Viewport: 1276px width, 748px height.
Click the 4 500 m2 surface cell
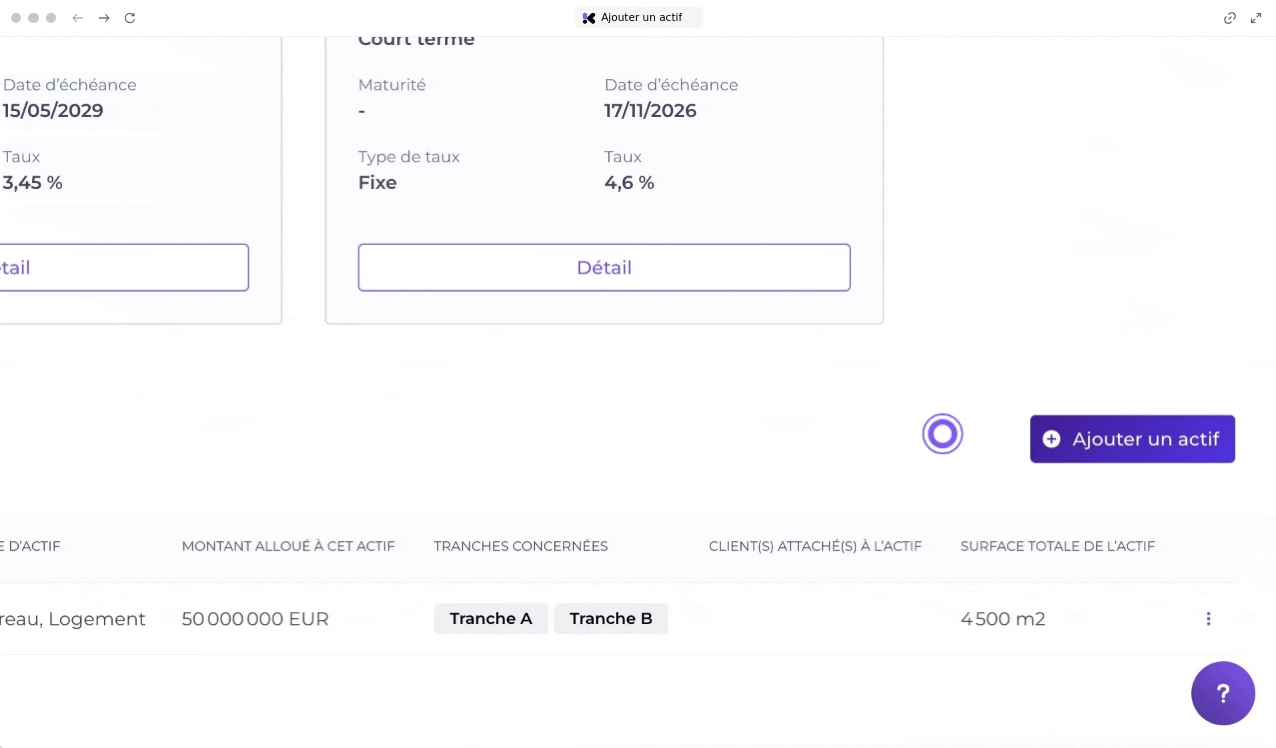pos(1003,620)
